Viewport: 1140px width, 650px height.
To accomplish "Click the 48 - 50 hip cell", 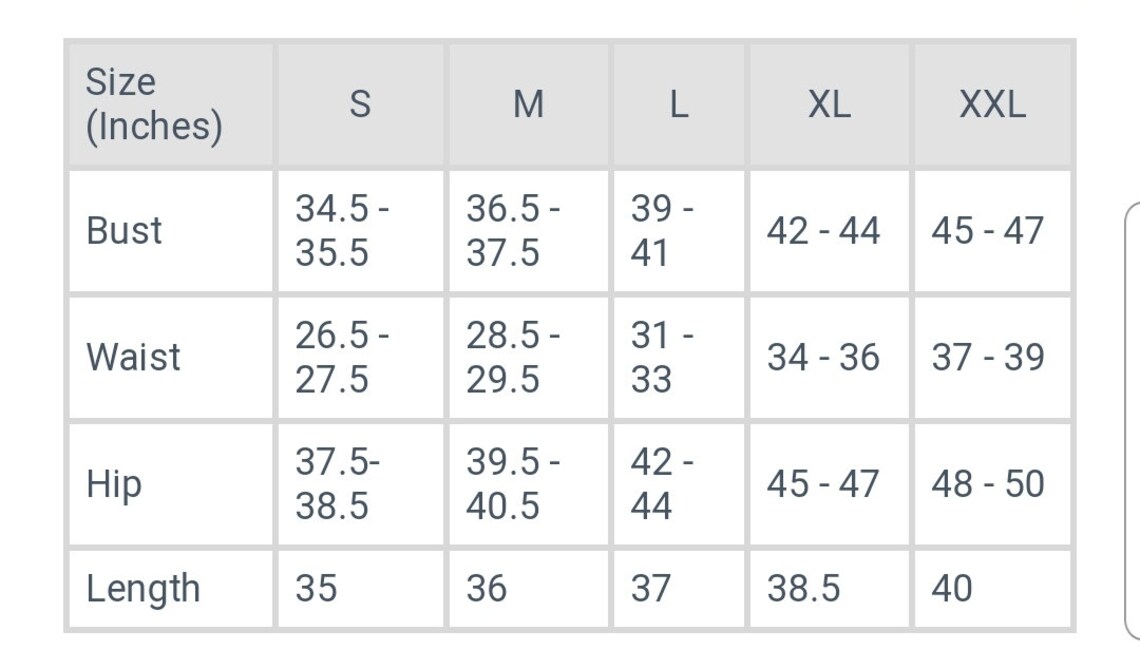I will click(x=992, y=484).
